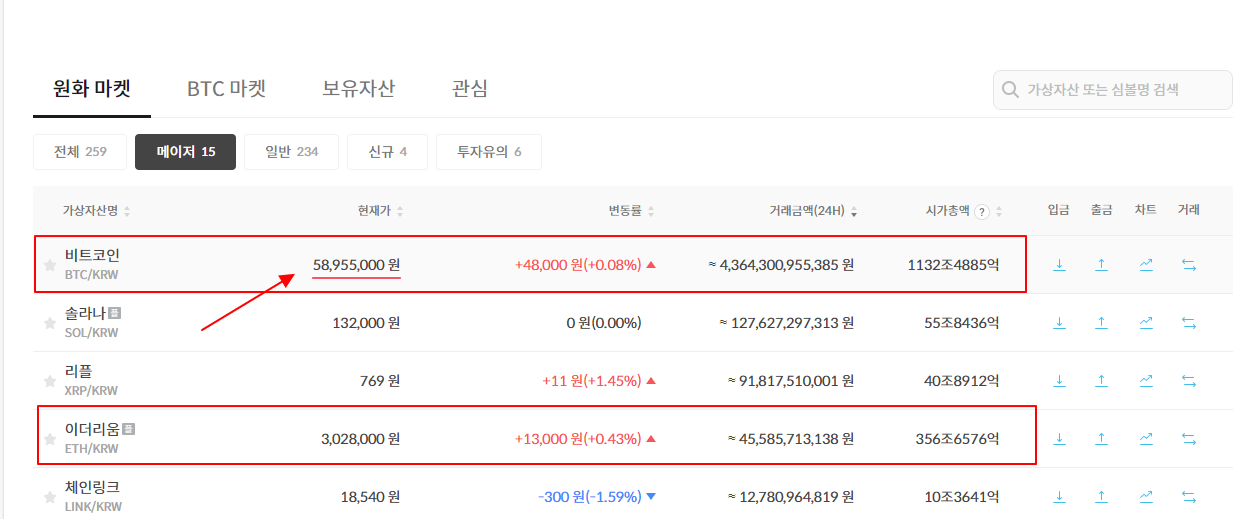This screenshot has height=519, width=1238.
Task: Select the 신규 4 filter
Action: [x=387, y=152]
